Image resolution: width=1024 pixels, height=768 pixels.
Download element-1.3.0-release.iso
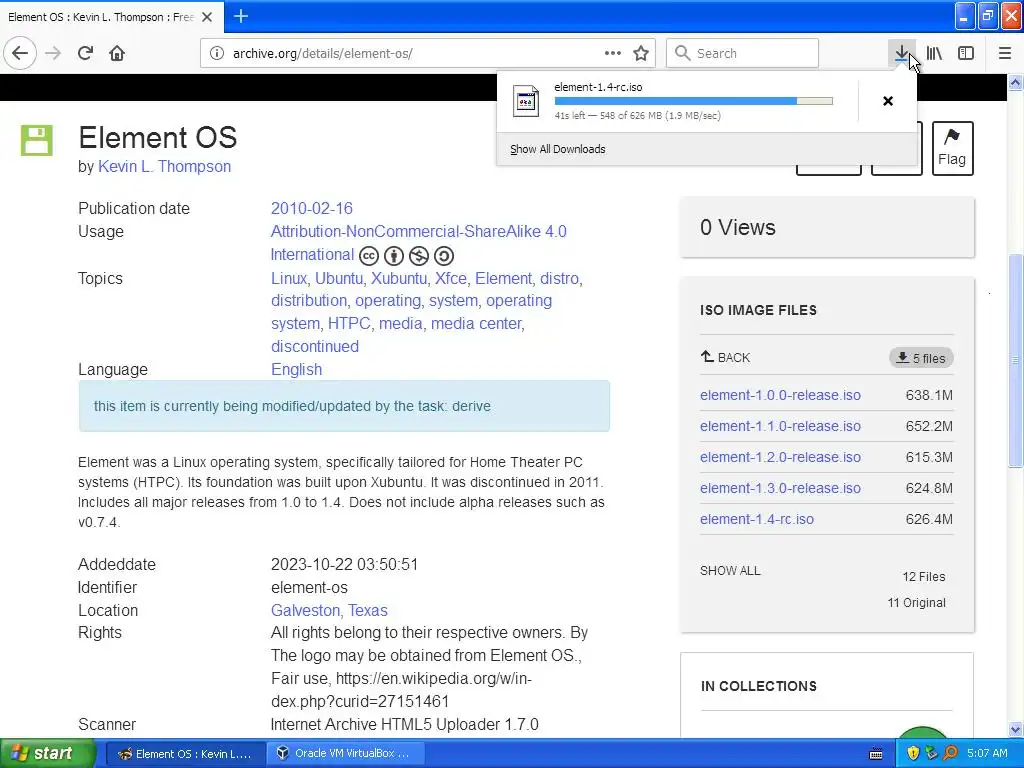tap(780, 488)
